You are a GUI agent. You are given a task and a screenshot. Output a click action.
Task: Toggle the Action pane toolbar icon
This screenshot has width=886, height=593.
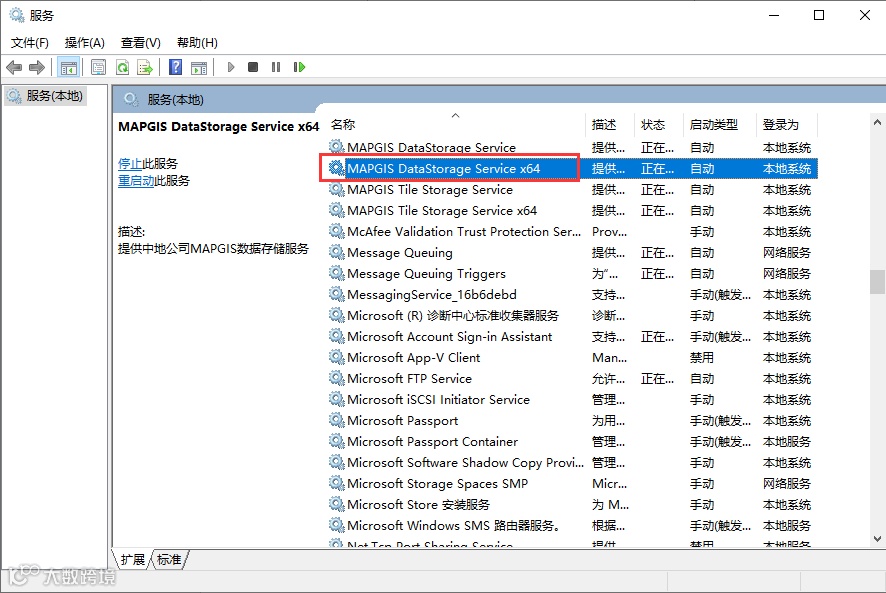tap(199, 67)
